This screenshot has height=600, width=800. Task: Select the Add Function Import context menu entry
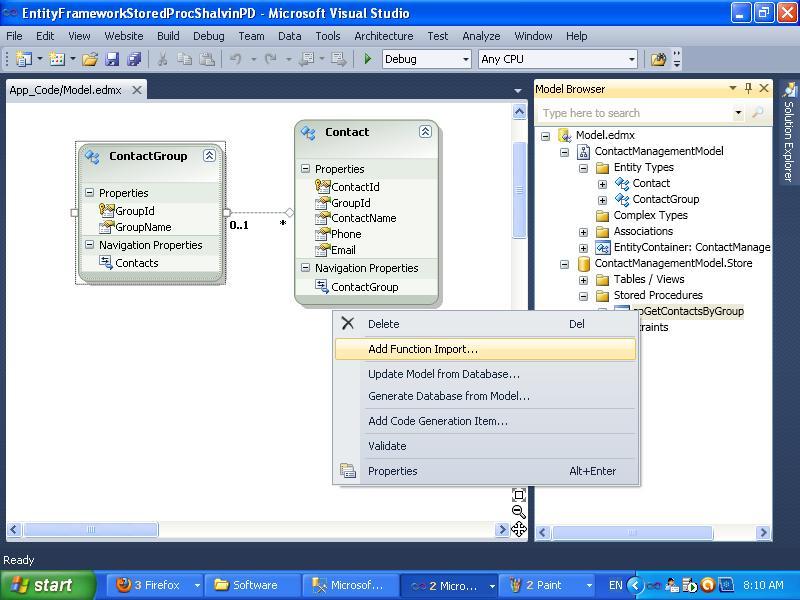point(420,351)
